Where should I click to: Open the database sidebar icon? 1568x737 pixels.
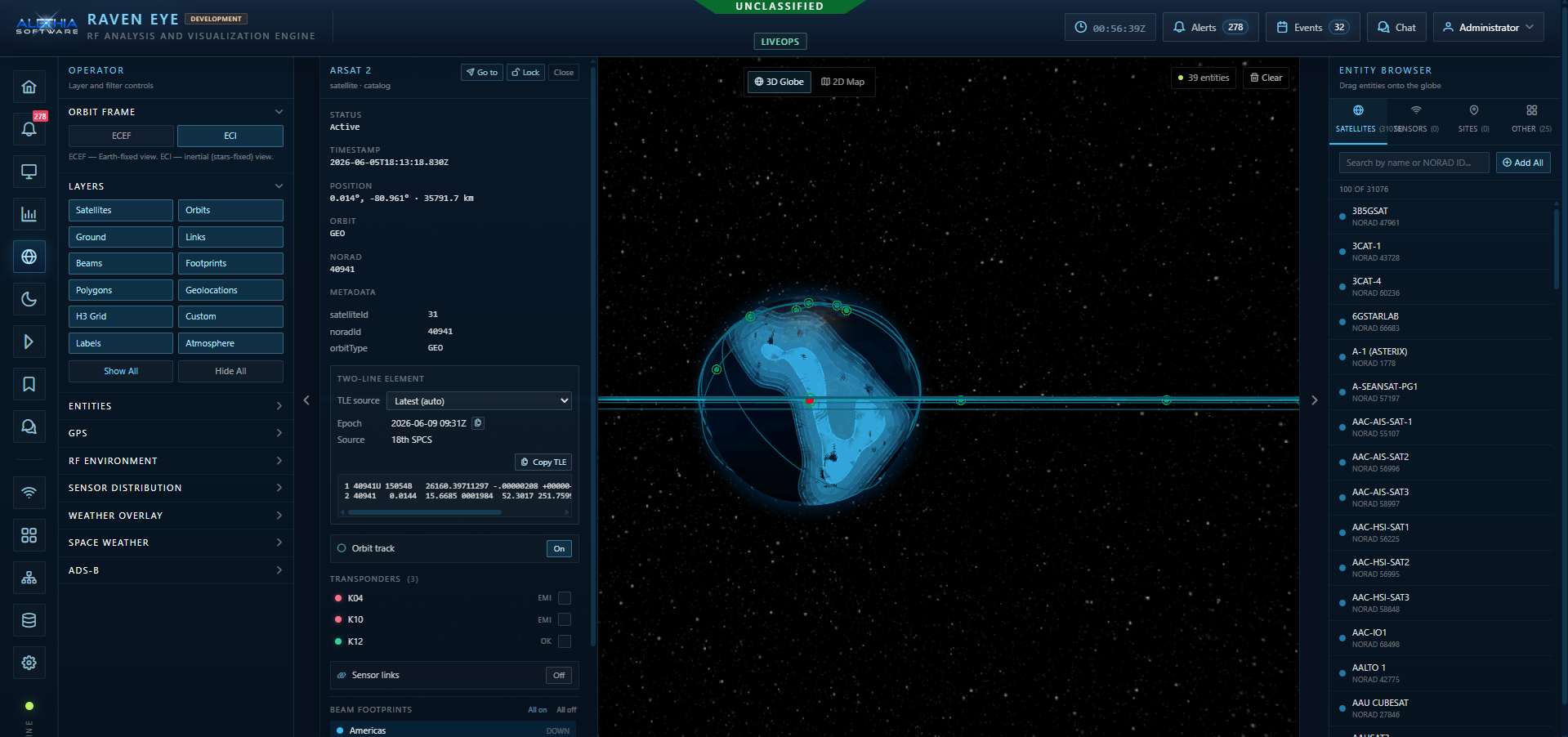pos(29,620)
